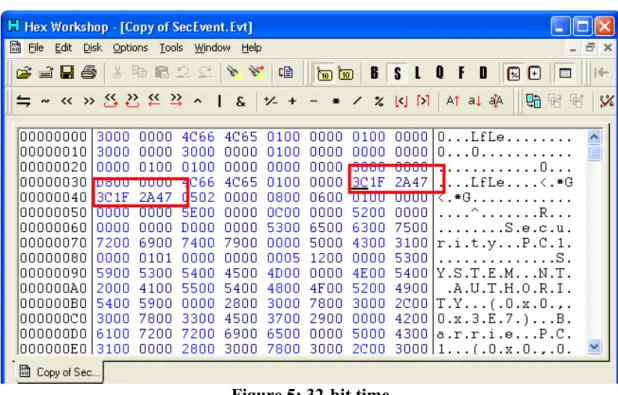Image resolution: width=618 pixels, height=395 pixels.
Task: Click the scroll up arrow in hex view
Action: (594, 137)
